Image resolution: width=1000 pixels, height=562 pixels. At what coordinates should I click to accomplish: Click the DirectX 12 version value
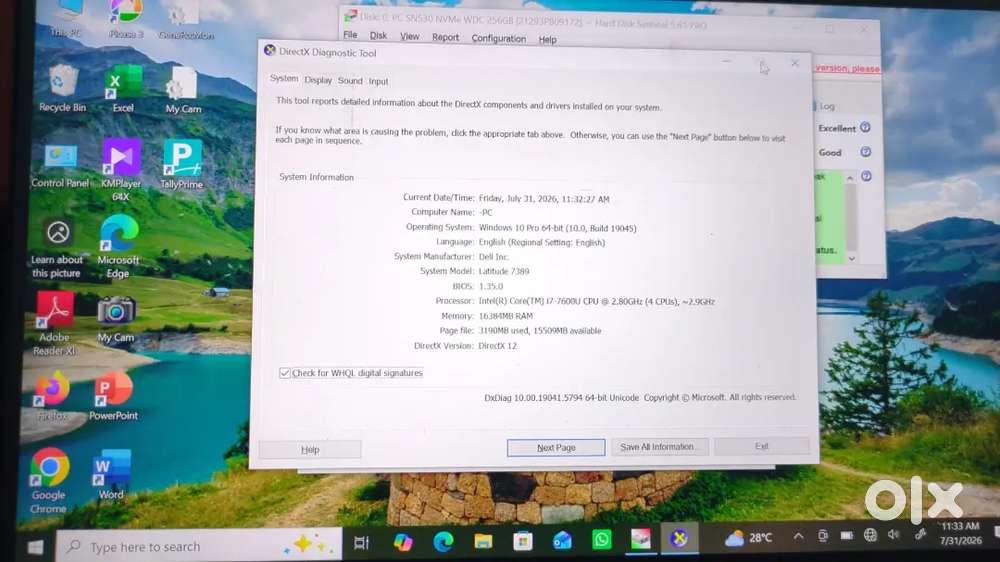pyautogui.click(x=497, y=346)
